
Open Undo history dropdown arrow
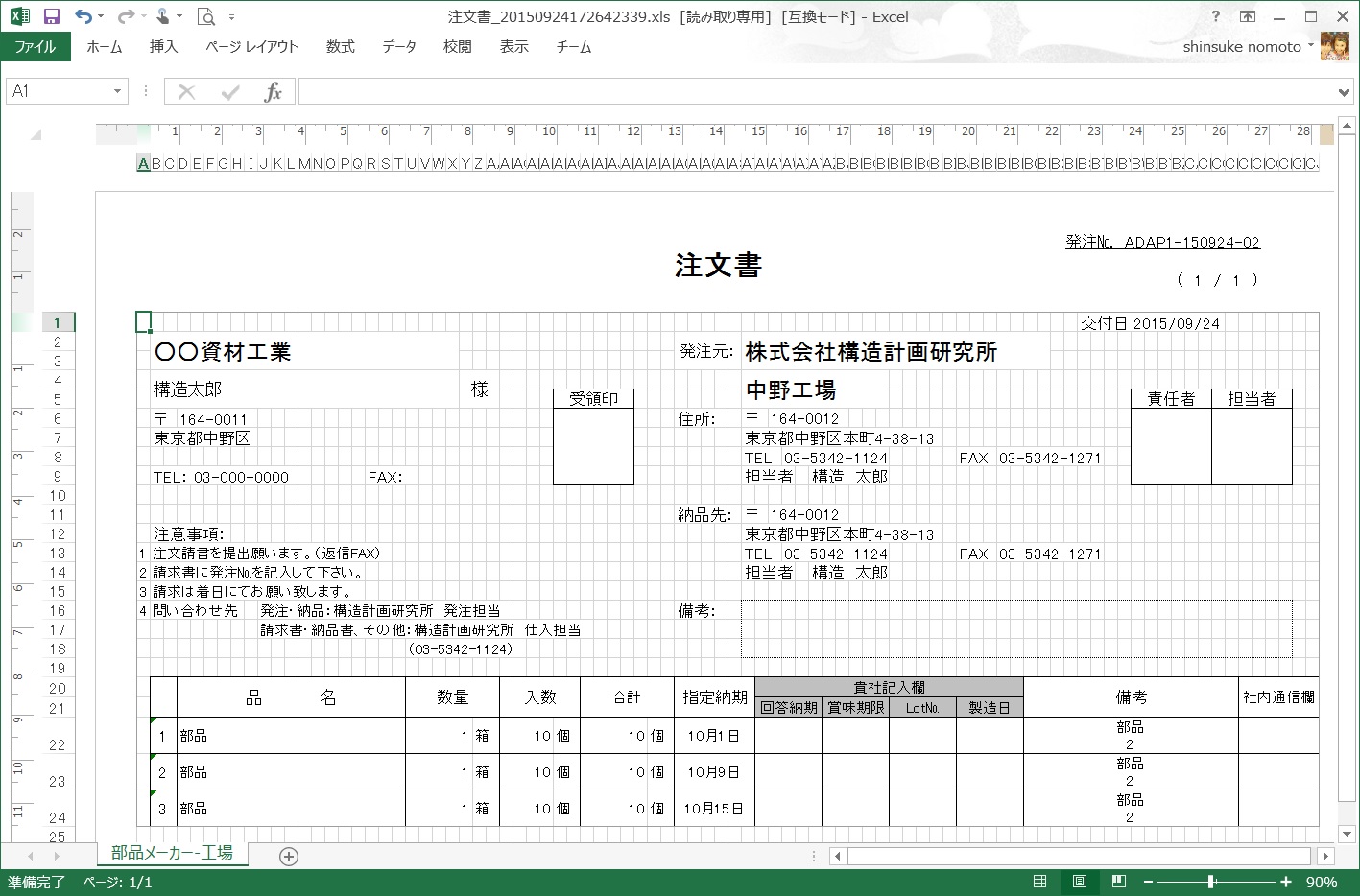pyautogui.click(x=101, y=17)
